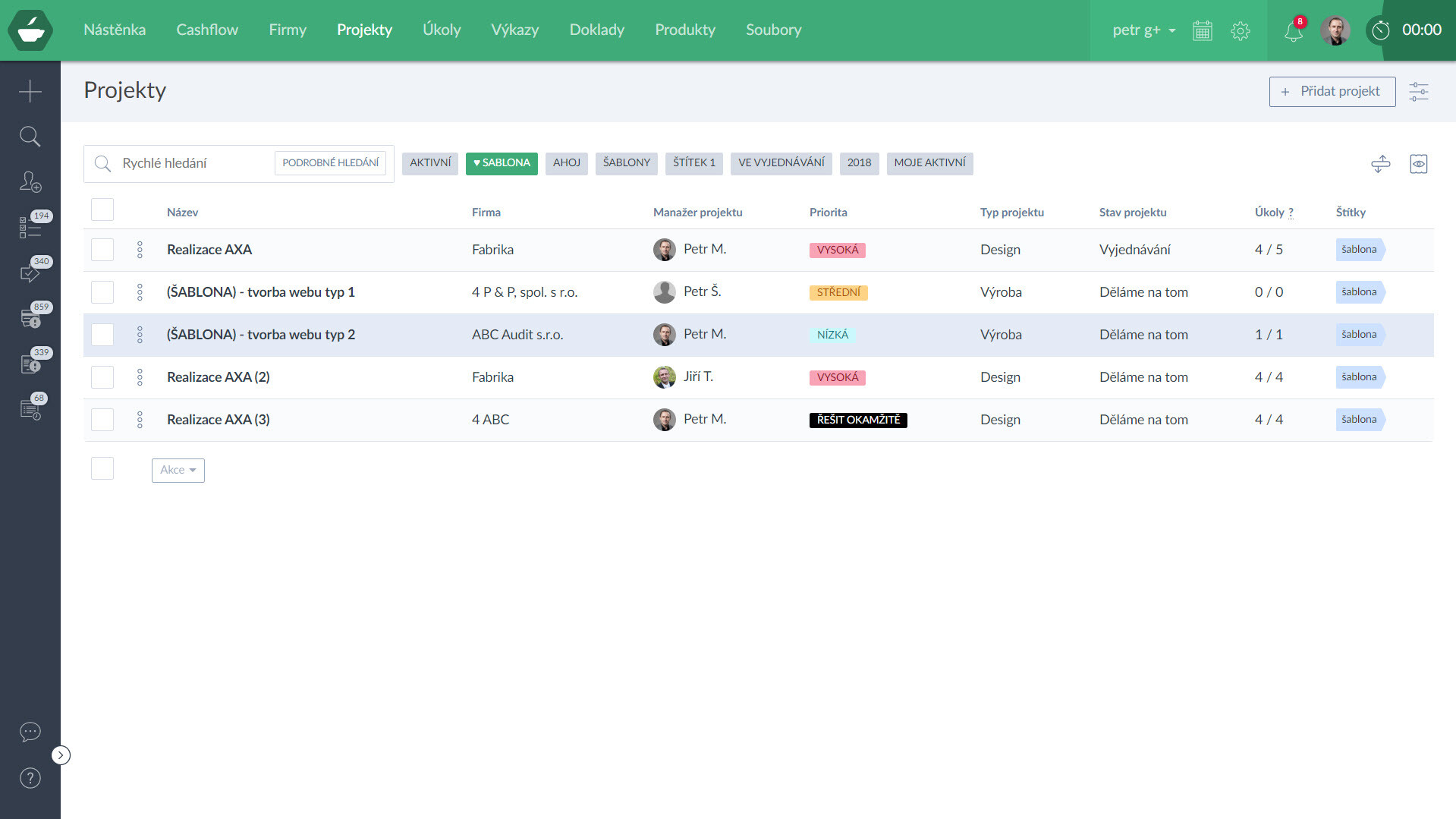Expand the collapsed left sidebar
This screenshot has width=1456, height=819.
pyautogui.click(x=61, y=755)
